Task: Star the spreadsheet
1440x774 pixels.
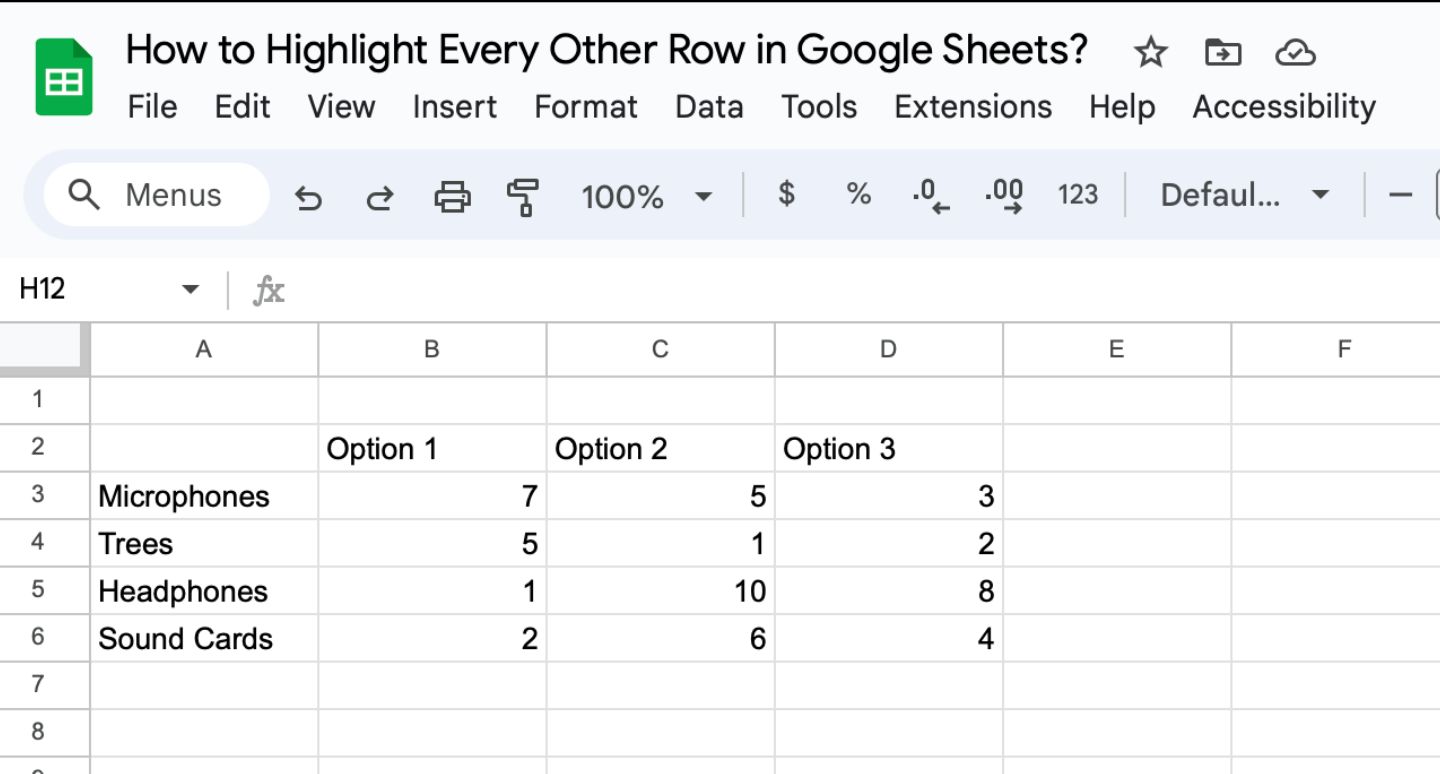Action: [x=1150, y=51]
